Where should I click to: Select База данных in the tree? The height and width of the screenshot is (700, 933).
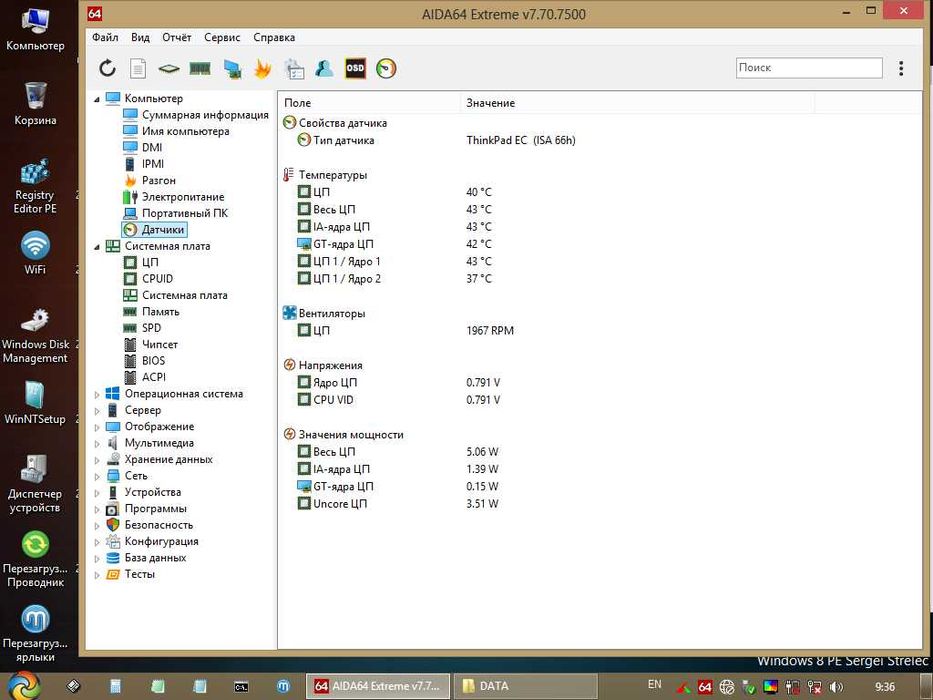[x=155, y=558]
